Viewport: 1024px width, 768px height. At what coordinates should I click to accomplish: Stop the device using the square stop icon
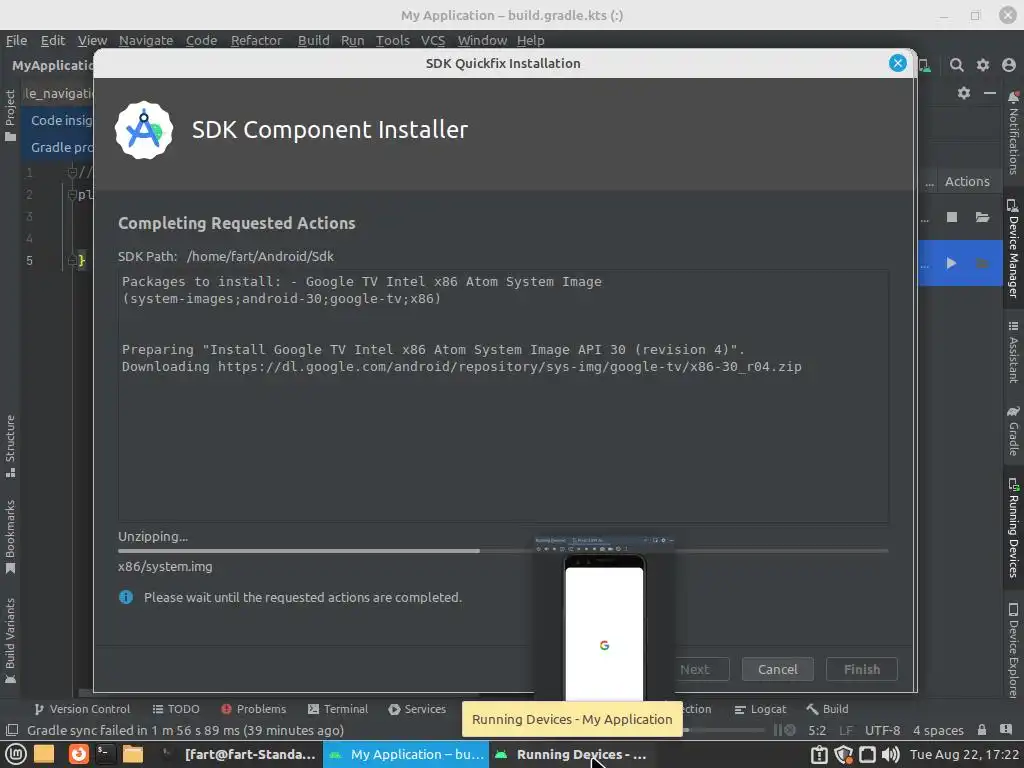(952, 217)
